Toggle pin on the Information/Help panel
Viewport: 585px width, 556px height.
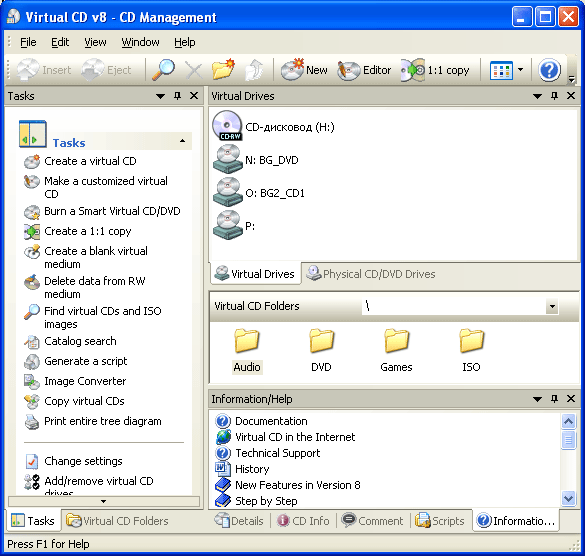[554, 399]
